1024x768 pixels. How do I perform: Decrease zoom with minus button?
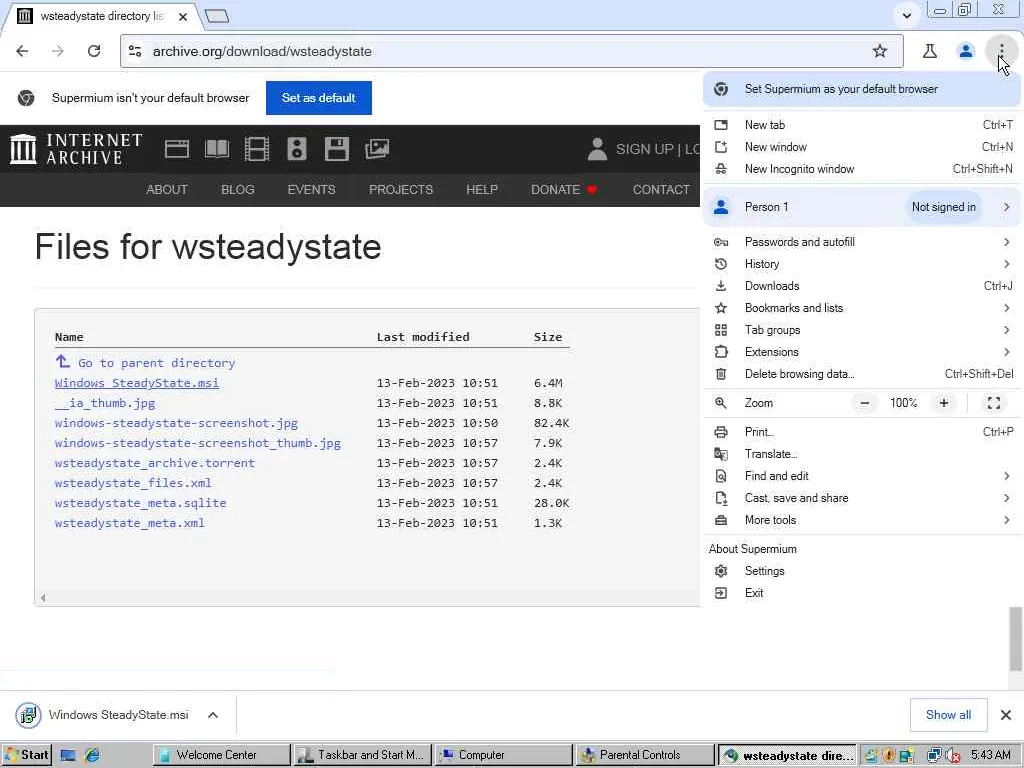[x=865, y=403]
